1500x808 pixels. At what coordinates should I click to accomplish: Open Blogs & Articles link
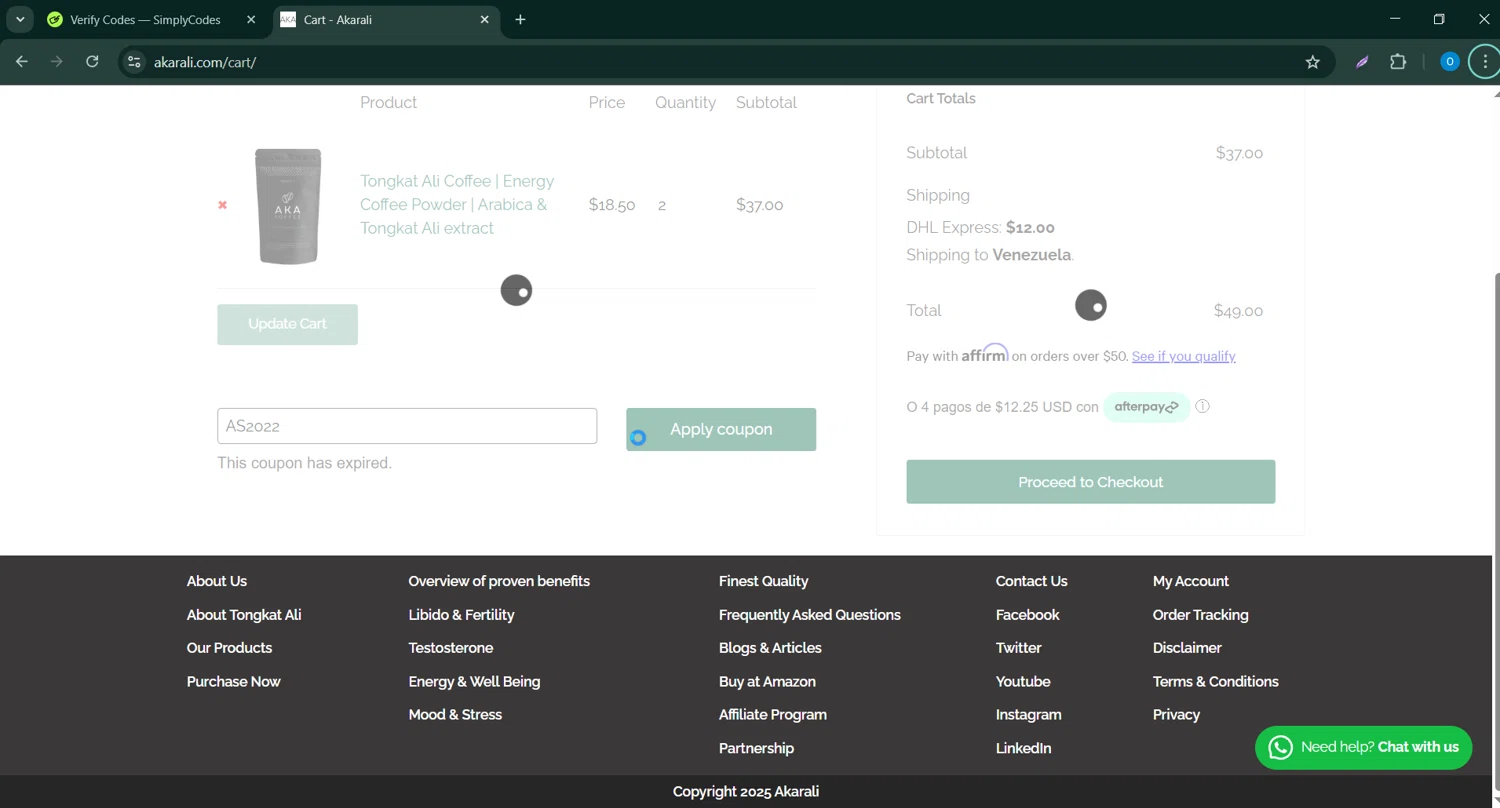point(770,648)
